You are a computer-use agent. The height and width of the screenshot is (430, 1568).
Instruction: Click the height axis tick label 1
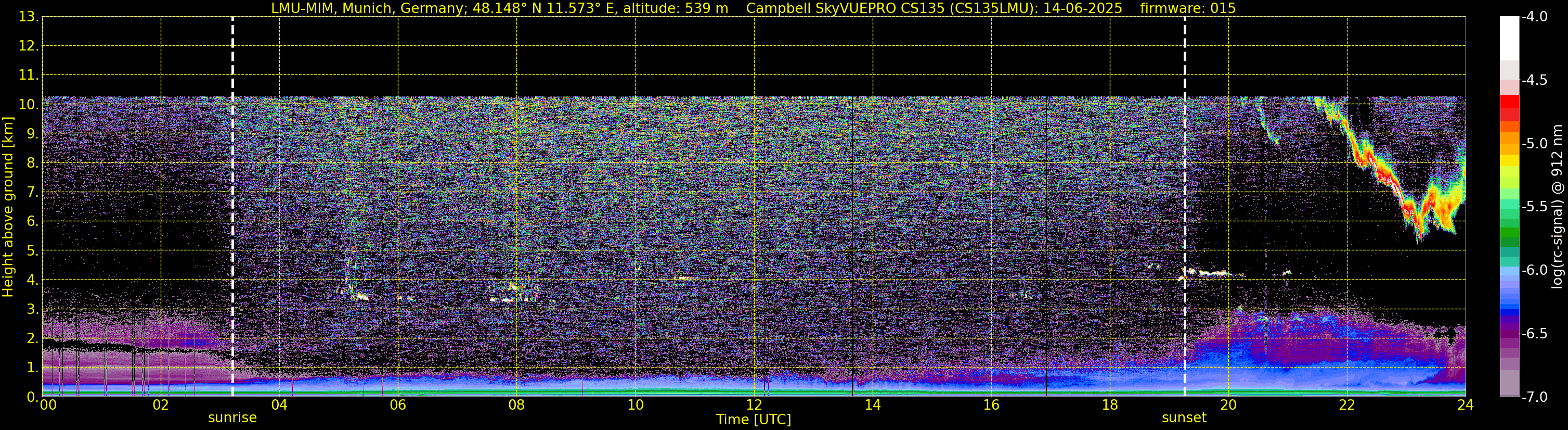click(32, 367)
